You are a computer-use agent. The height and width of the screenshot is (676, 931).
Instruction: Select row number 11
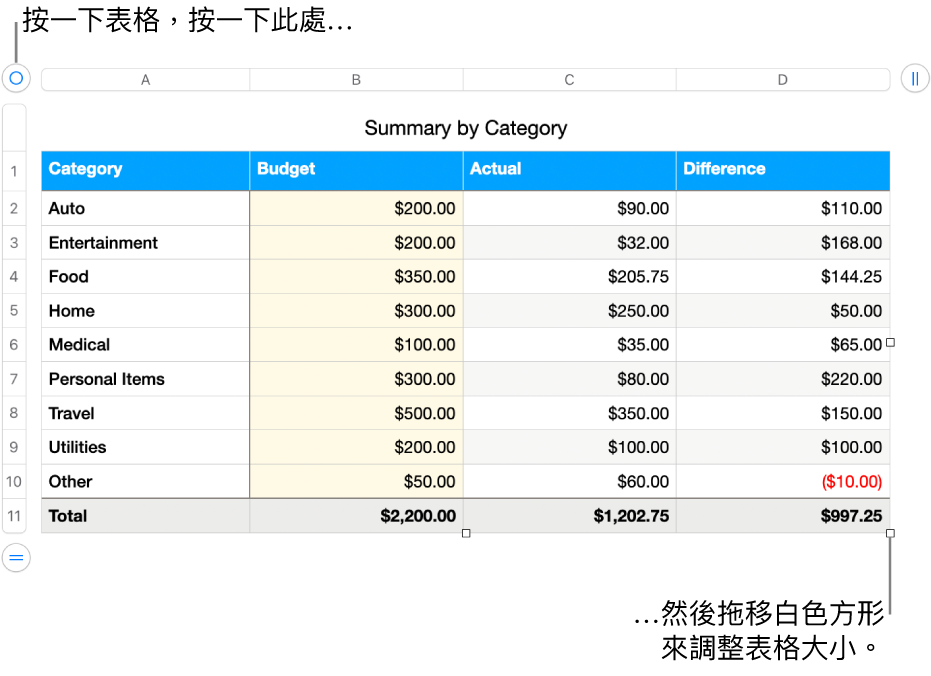pyautogui.click(x=14, y=516)
